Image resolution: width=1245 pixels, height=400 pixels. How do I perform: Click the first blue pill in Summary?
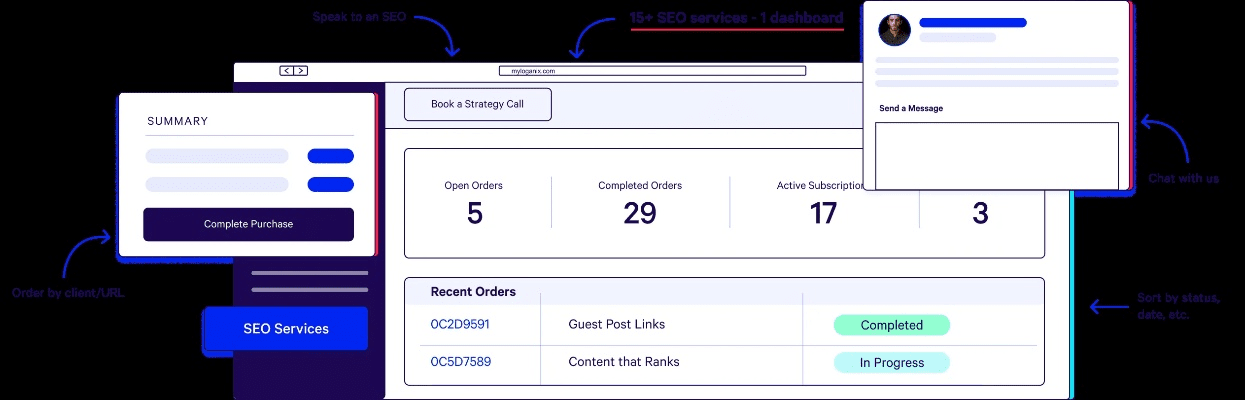coord(330,156)
